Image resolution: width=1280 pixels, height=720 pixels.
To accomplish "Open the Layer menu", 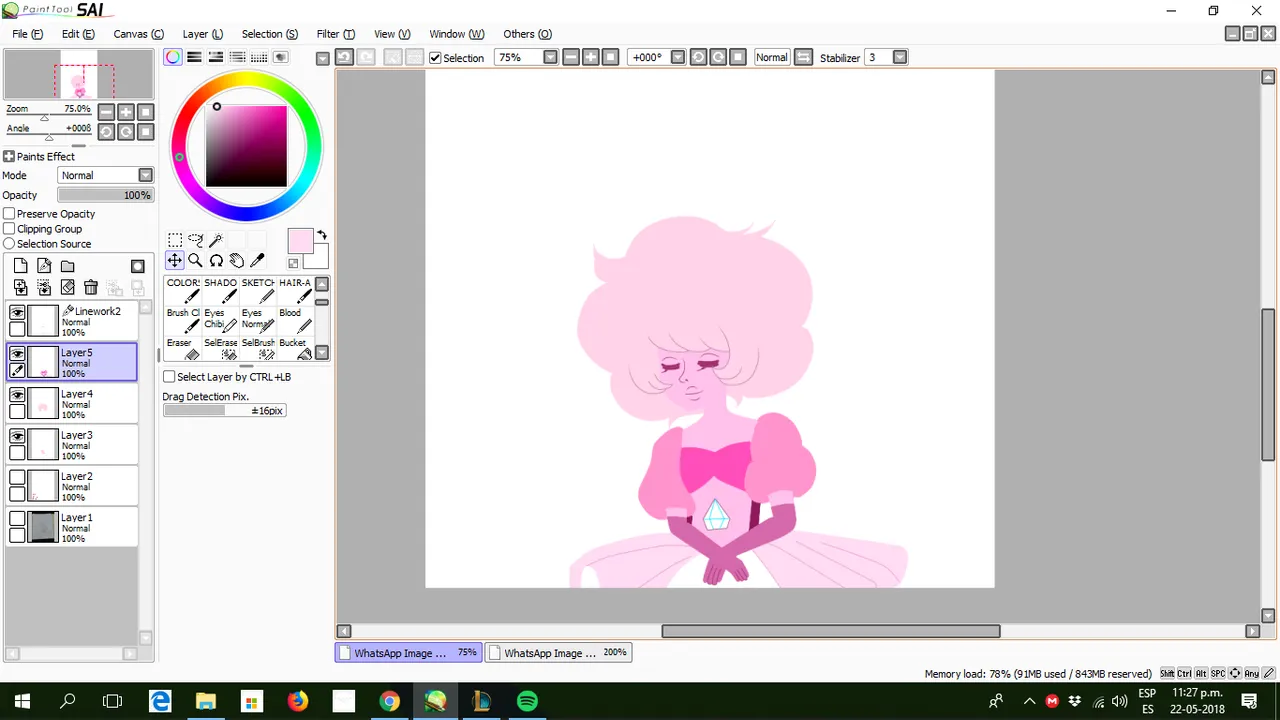I will (x=202, y=34).
